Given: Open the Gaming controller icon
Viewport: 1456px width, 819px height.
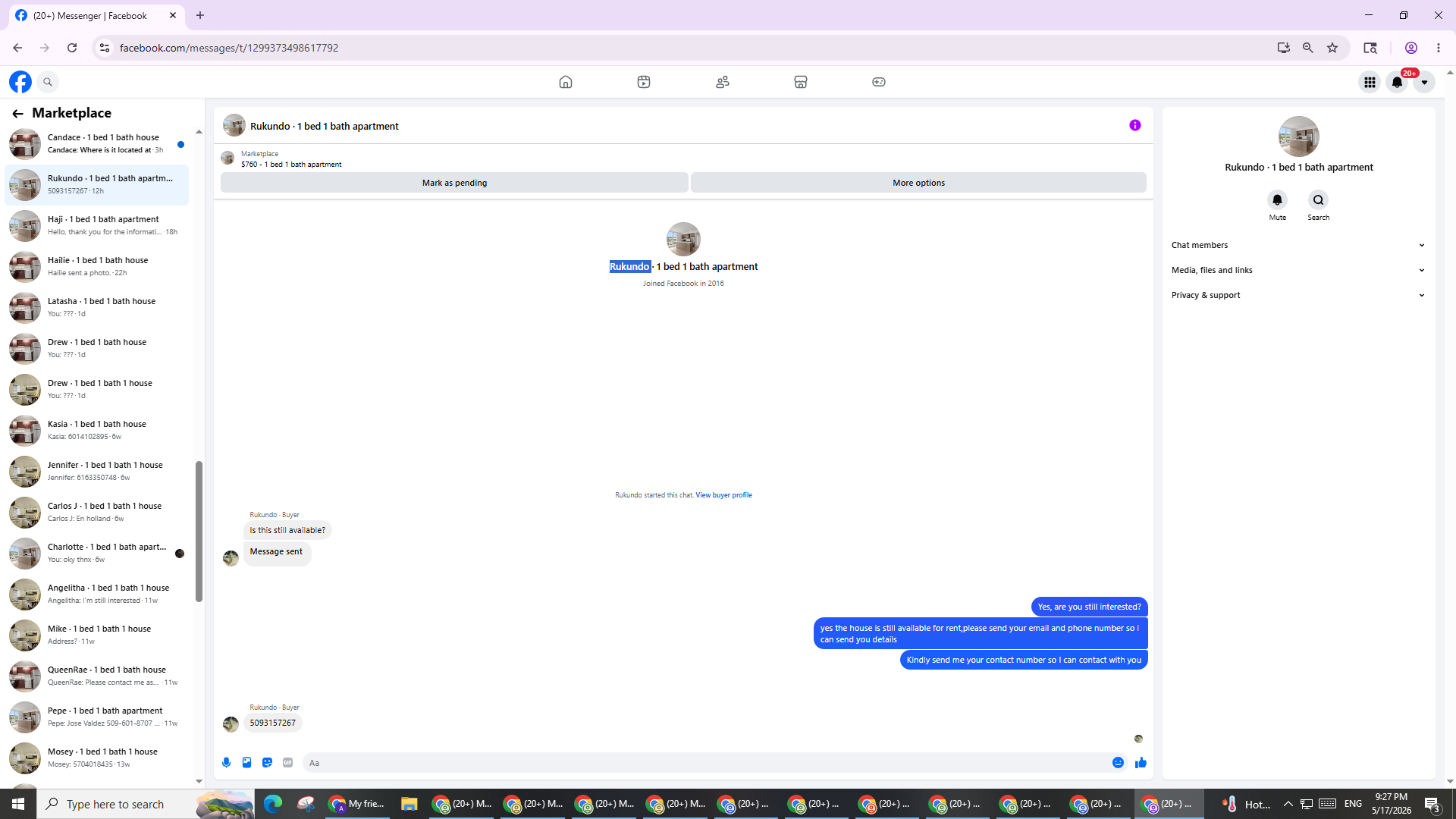Looking at the screenshot, I should pos(879,82).
